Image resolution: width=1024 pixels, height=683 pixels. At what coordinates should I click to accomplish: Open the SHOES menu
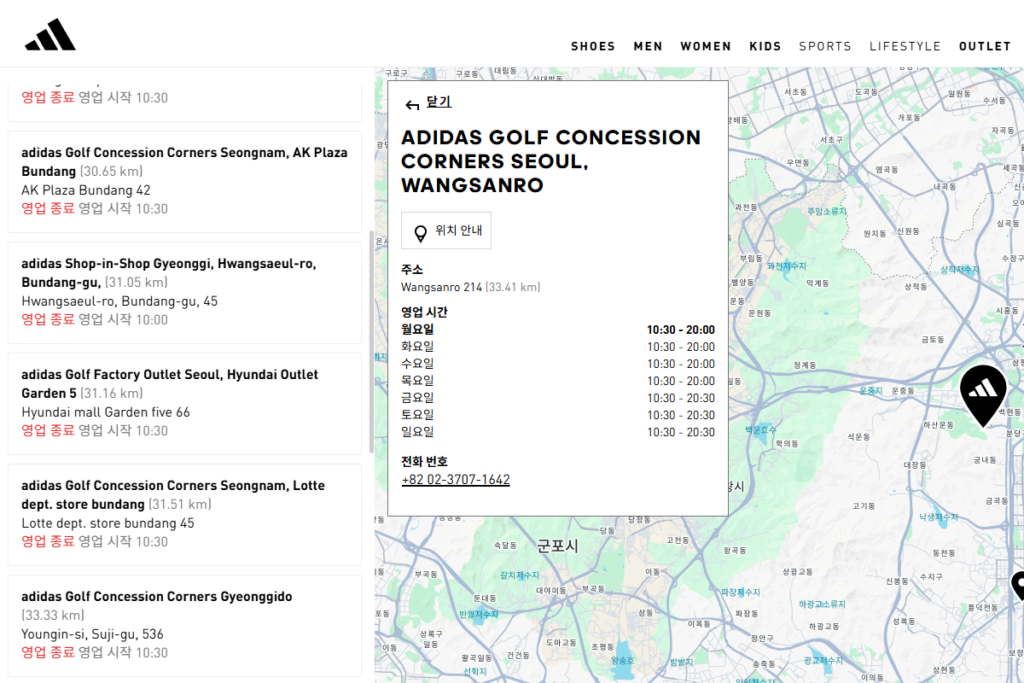coord(593,46)
